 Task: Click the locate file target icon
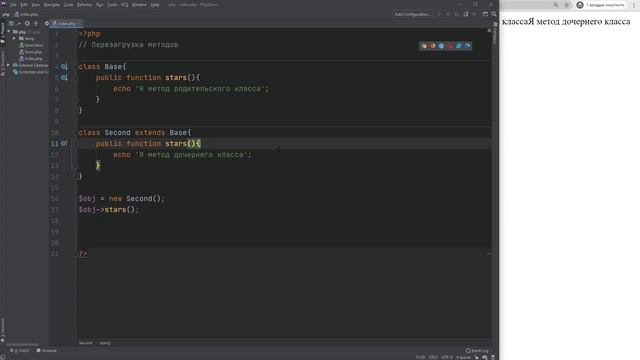pos(27,24)
